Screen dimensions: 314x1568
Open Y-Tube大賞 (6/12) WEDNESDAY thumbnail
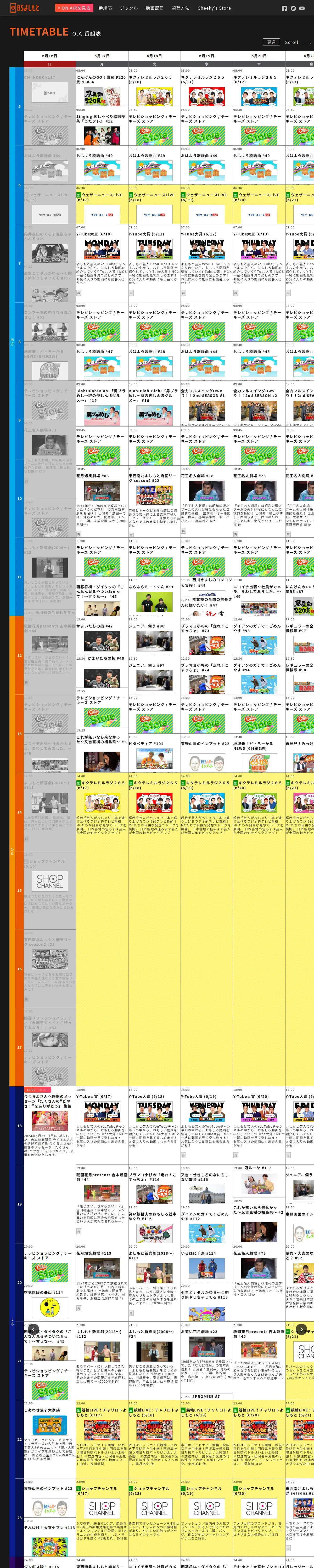click(x=207, y=250)
